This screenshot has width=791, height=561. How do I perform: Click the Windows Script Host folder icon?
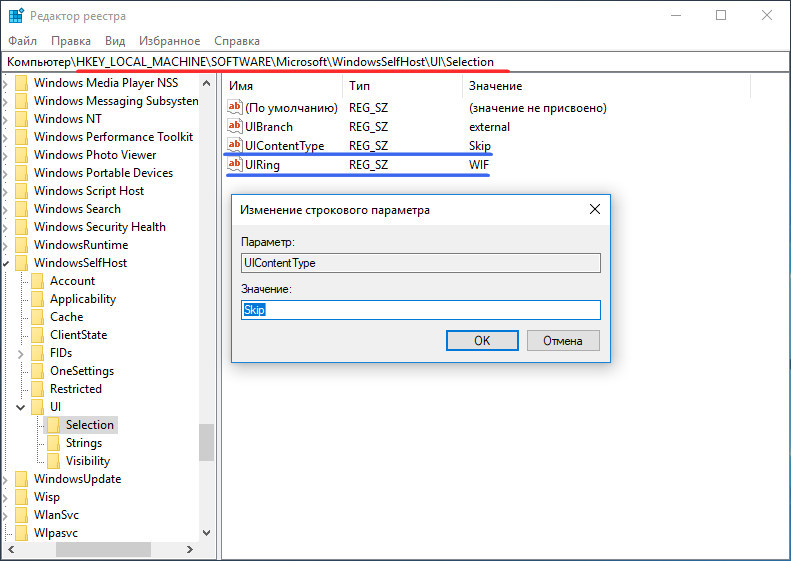(x=21, y=191)
